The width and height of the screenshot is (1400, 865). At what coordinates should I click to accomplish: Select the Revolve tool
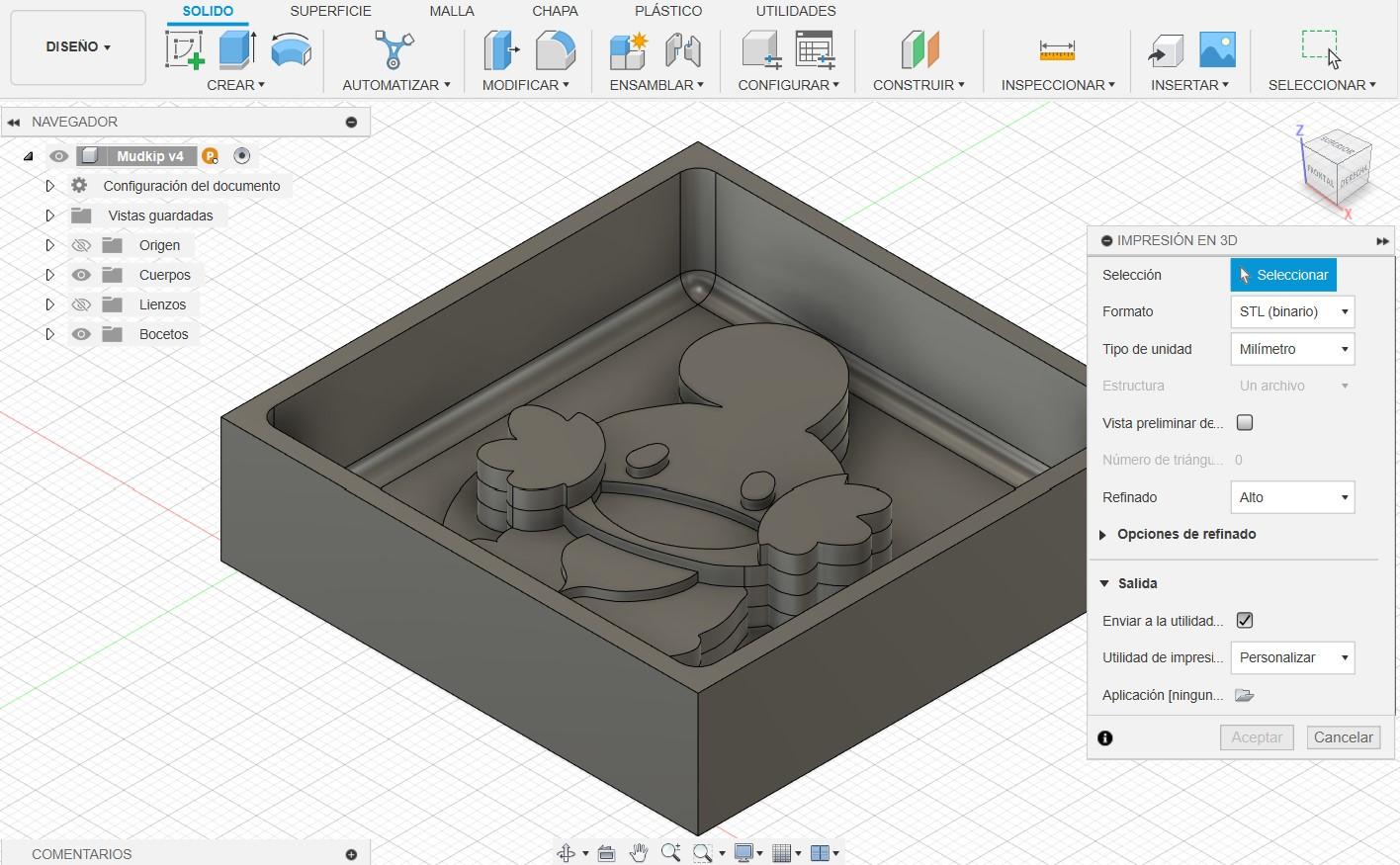tap(291, 49)
